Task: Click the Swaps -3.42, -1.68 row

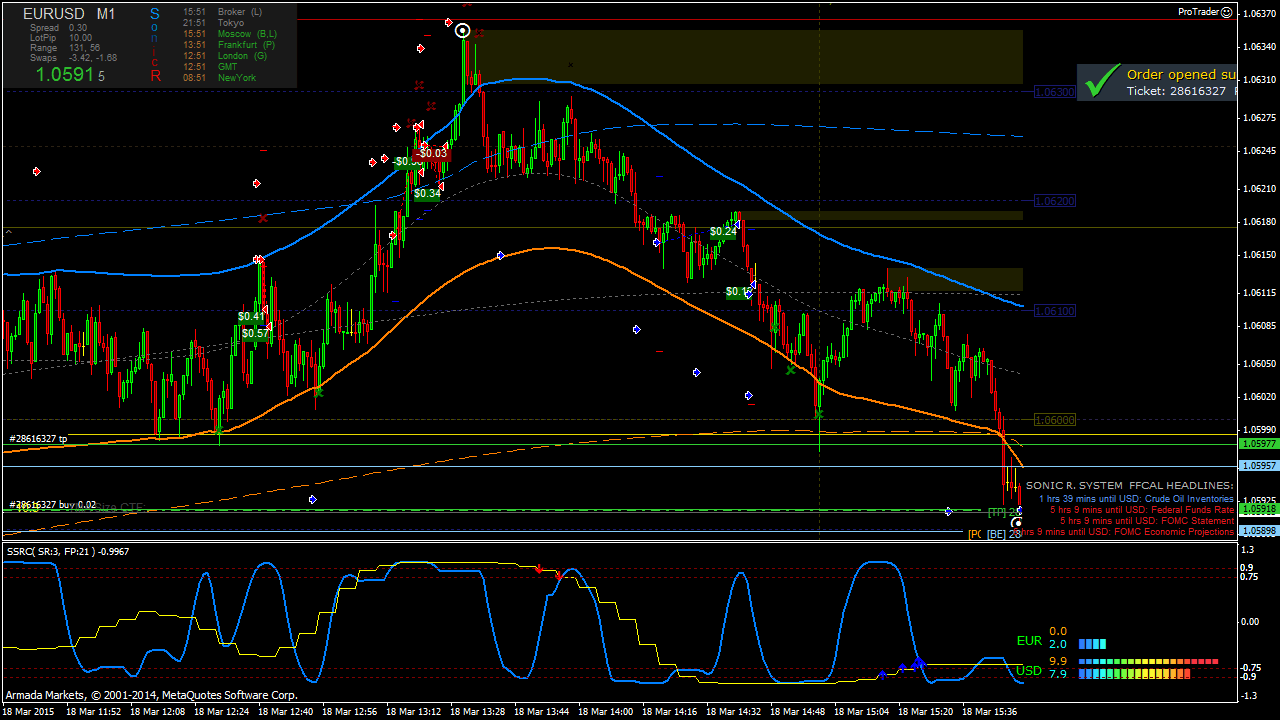Action: pyautogui.click(x=74, y=58)
